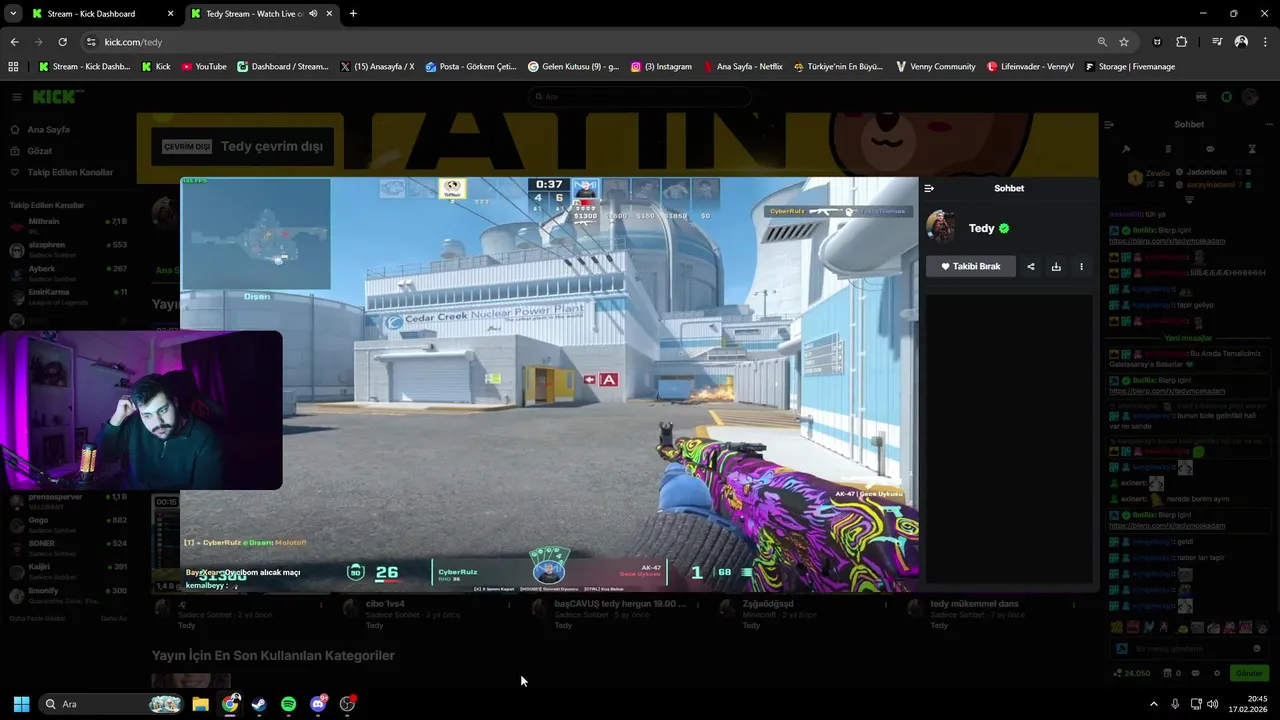This screenshot has width=1280, height=720.
Task: Select the EmirKarma channel in the sidebar
Action: pyautogui.click(x=68, y=295)
